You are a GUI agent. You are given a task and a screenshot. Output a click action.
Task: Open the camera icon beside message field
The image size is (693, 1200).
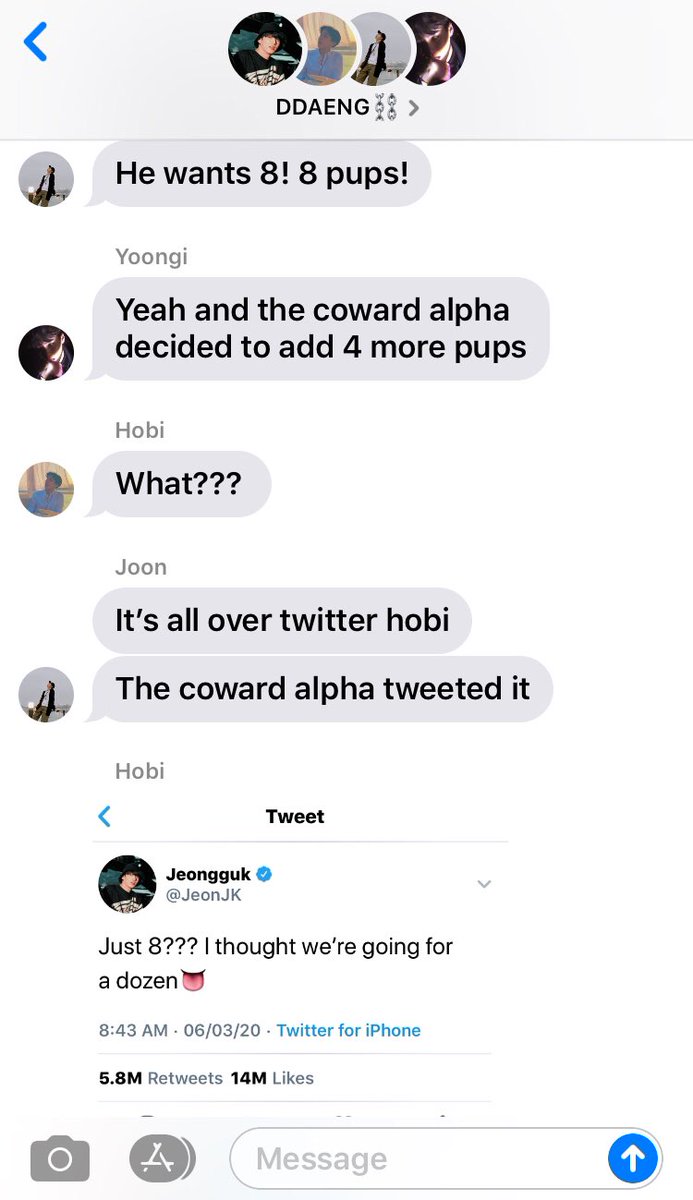(x=60, y=1159)
